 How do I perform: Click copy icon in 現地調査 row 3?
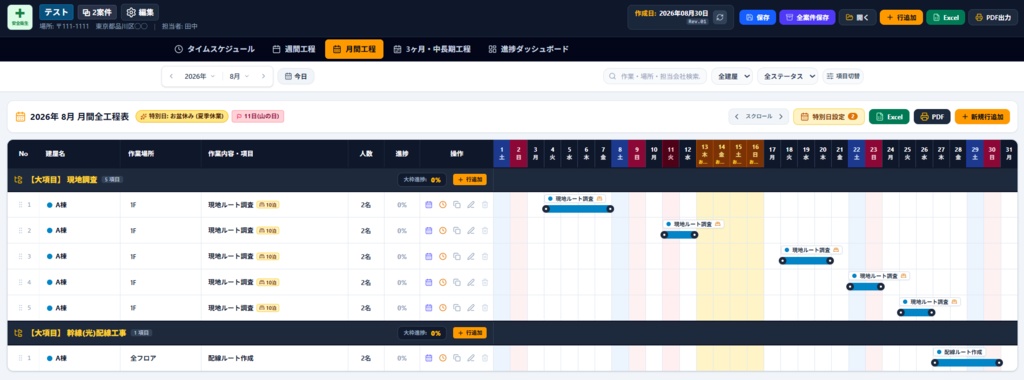click(456, 257)
